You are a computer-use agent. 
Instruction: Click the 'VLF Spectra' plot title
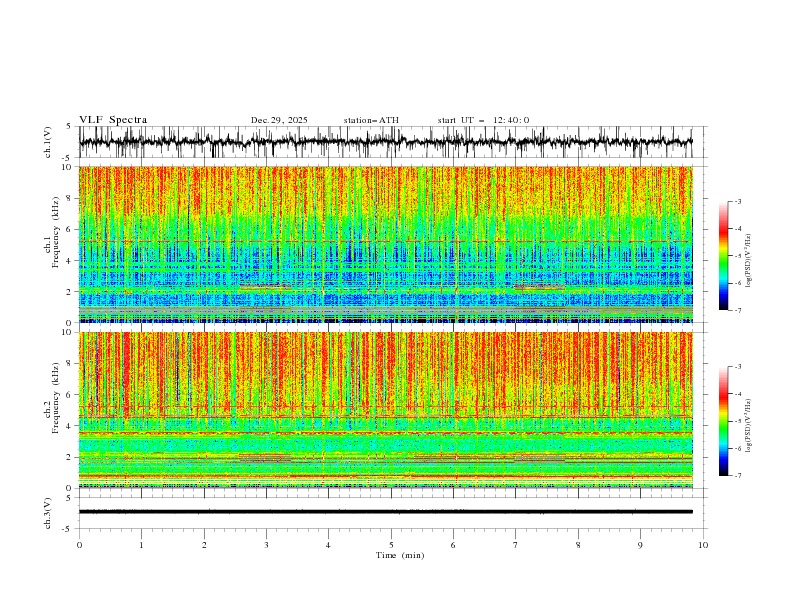click(113, 120)
